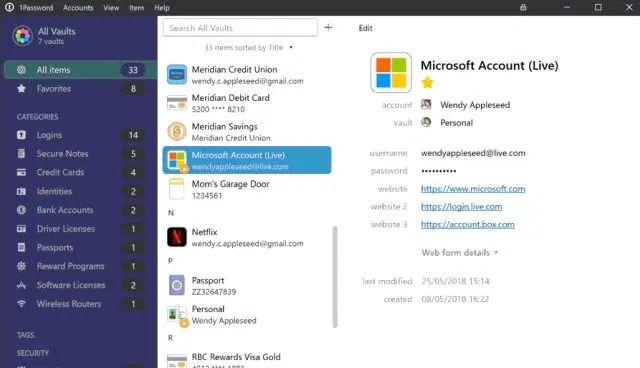Click the Meridian Debit Card icon
This screenshot has width=640, height=368.
[x=177, y=103]
